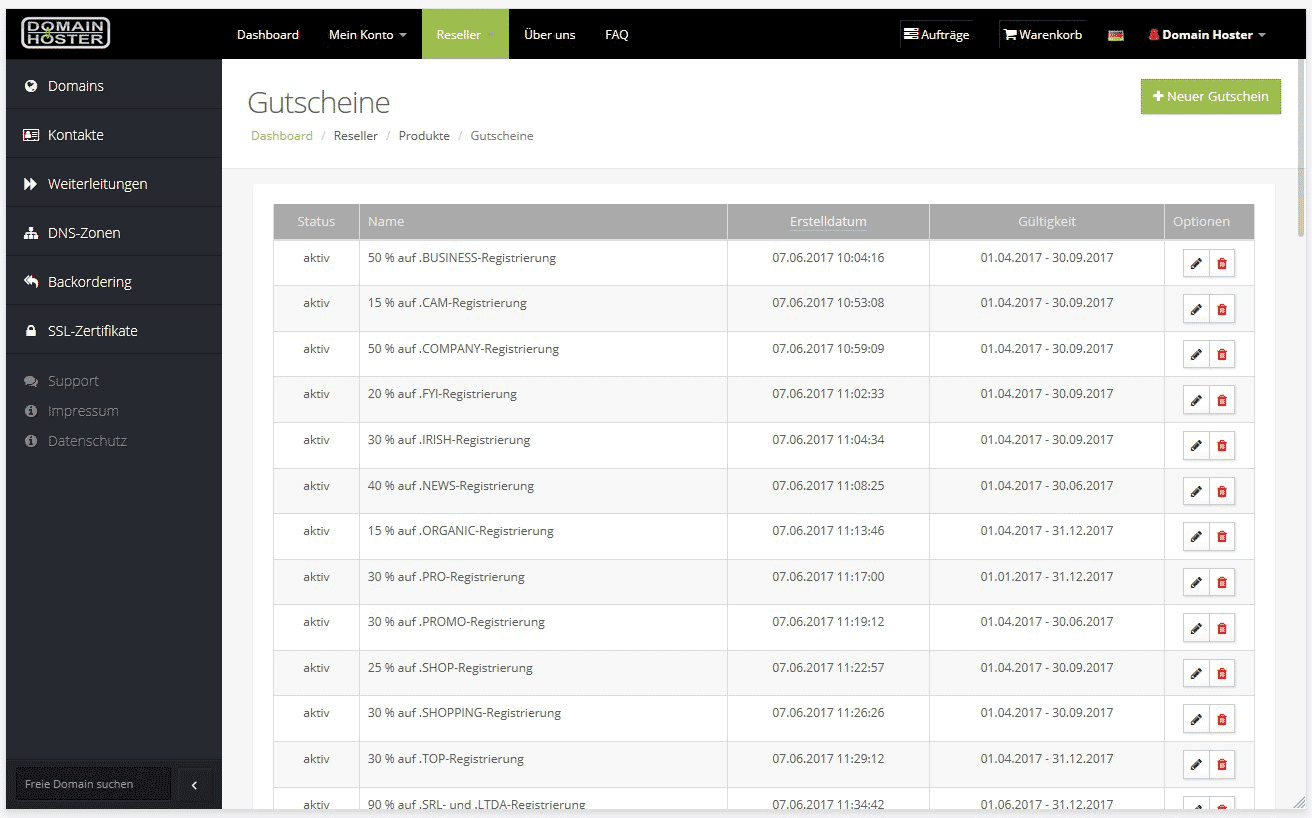Delete the .CAM-Registrierung voucher via trash icon
Image resolution: width=1312 pixels, height=818 pixels.
(x=1222, y=309)
